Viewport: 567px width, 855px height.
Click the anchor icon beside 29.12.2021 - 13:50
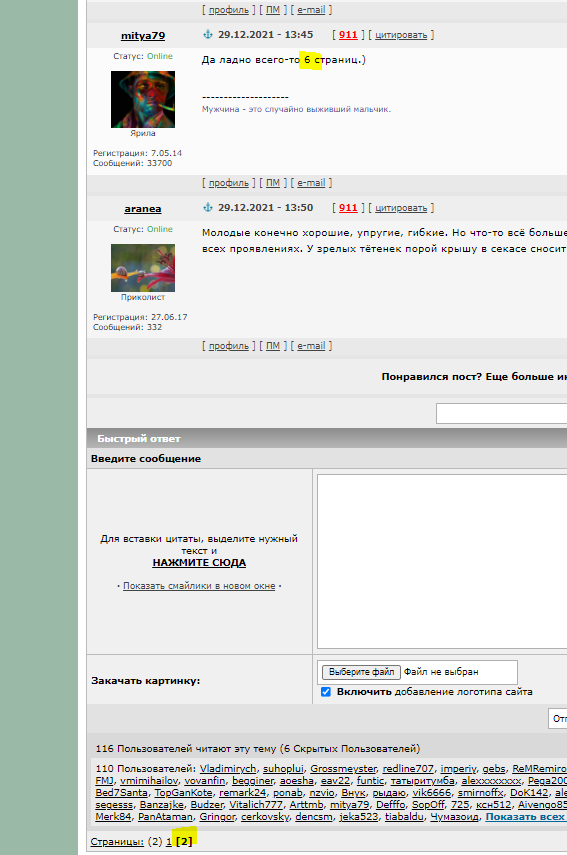[x=208, y=208]
